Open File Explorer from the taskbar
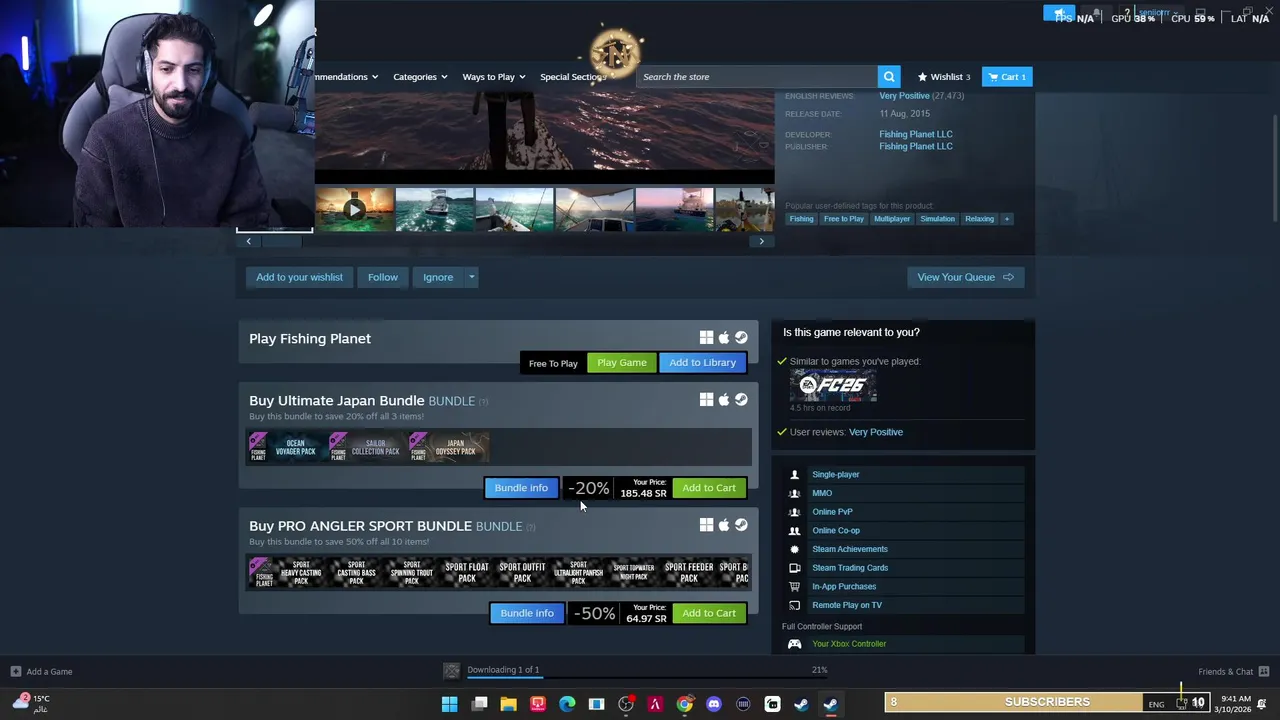Image resolution: width=1280 pixels, height=720 pixels. pos(508,704)
